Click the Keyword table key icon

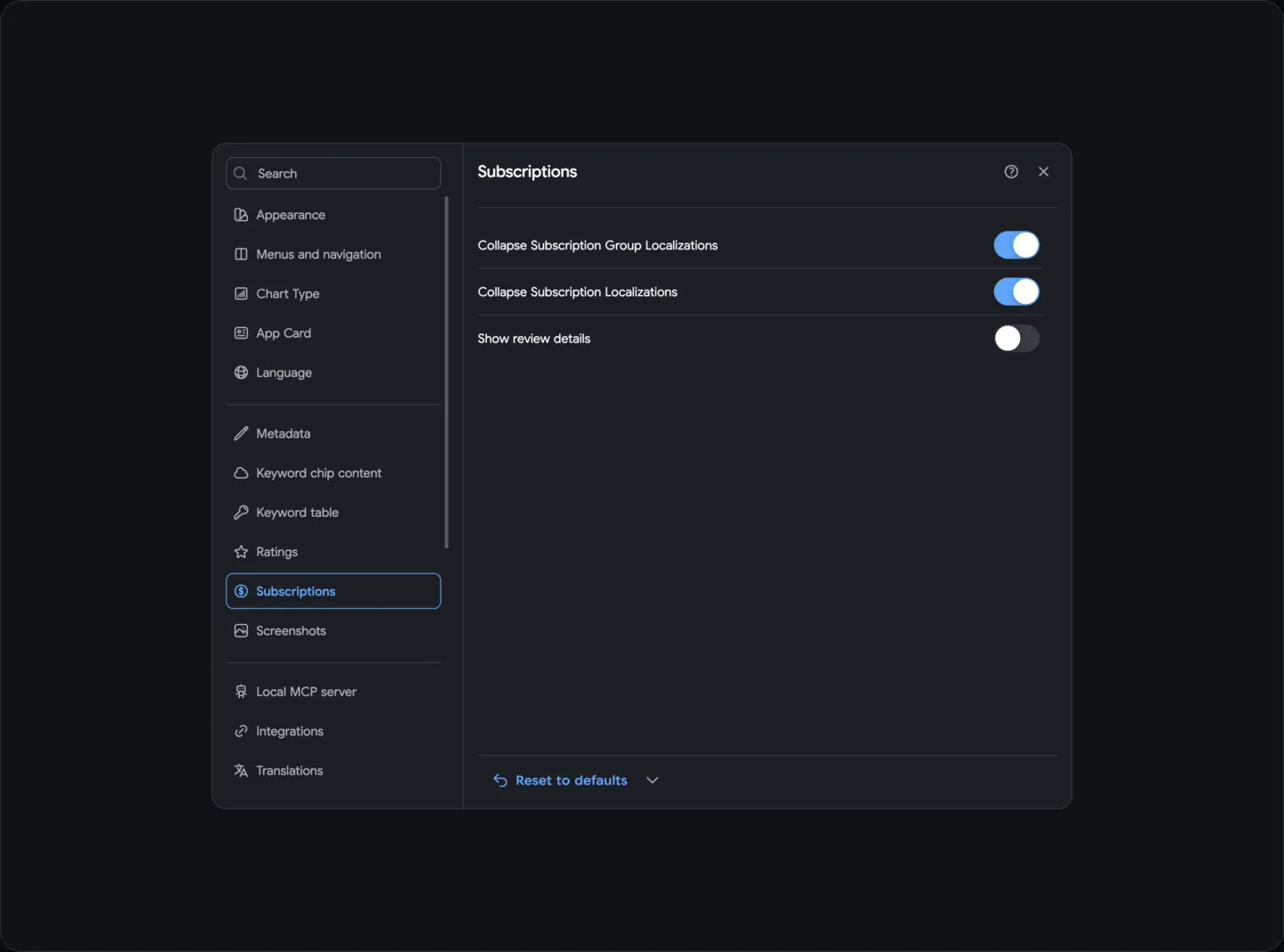click(x=241, y=513)
